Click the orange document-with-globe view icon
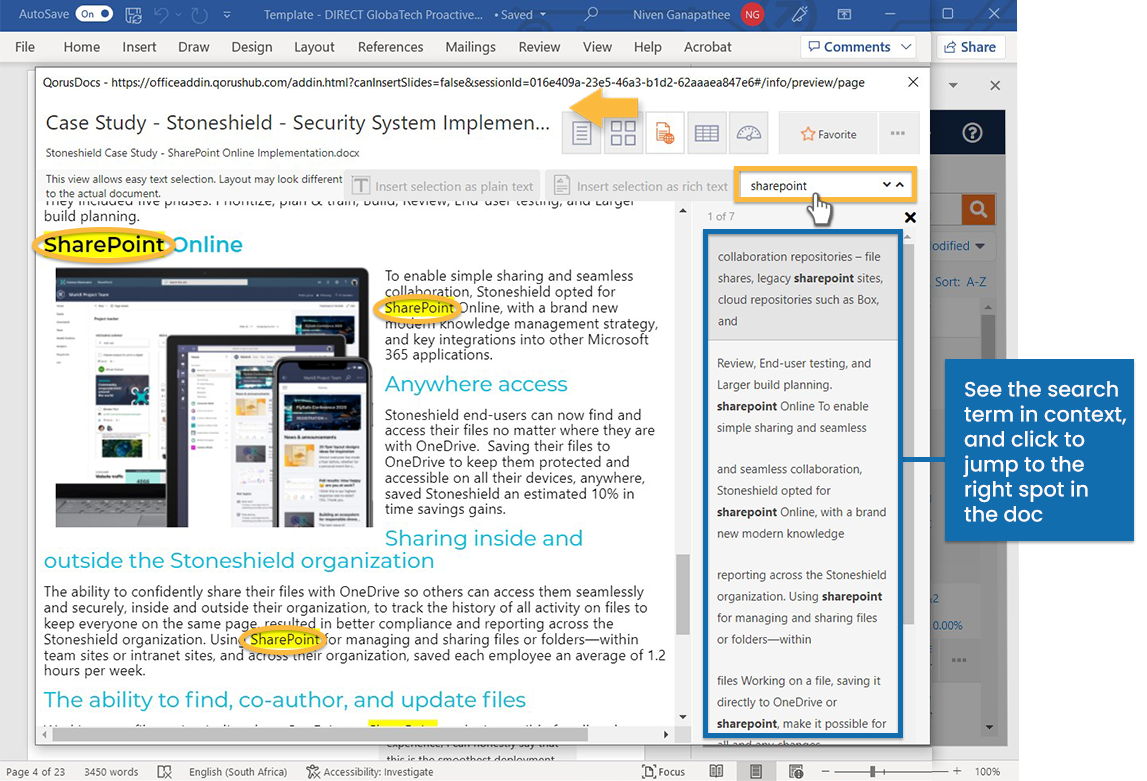1147x781 pixels. pyautogui.click(x=664, y=132)
